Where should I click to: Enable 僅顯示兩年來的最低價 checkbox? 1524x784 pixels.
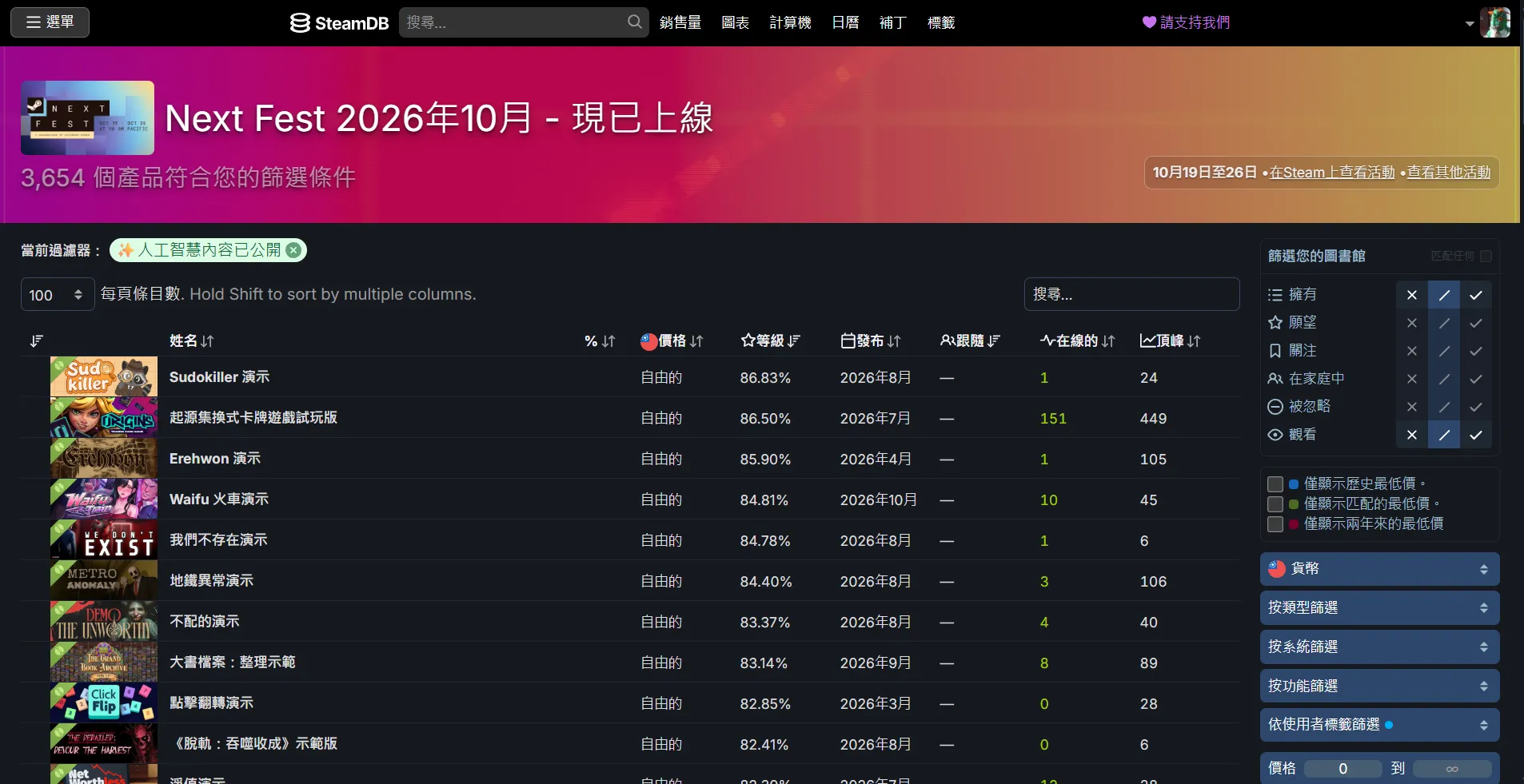[1275, 523]
